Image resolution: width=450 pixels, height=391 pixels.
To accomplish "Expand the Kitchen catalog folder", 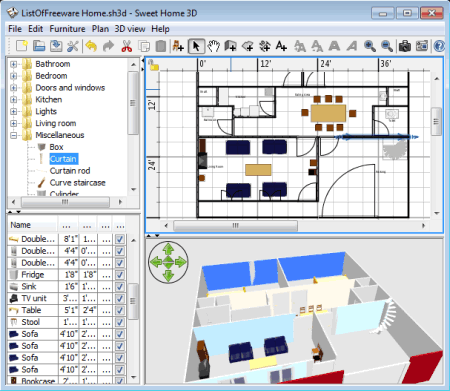I will point(13,100).
